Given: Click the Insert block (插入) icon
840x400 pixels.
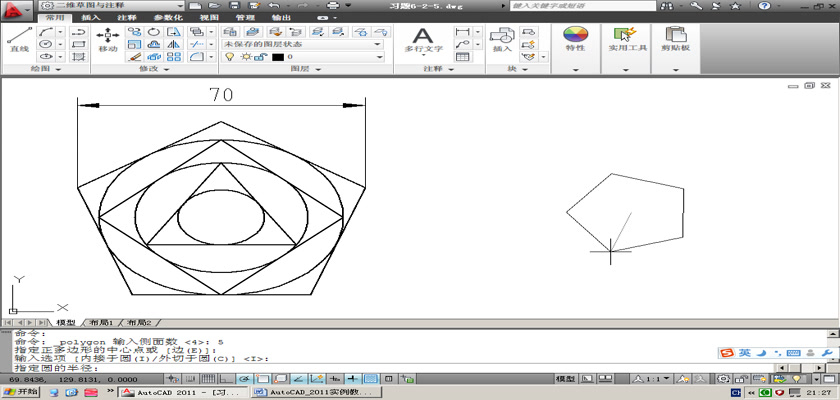Looking at the screenshot, I should [x=501, y=40].
